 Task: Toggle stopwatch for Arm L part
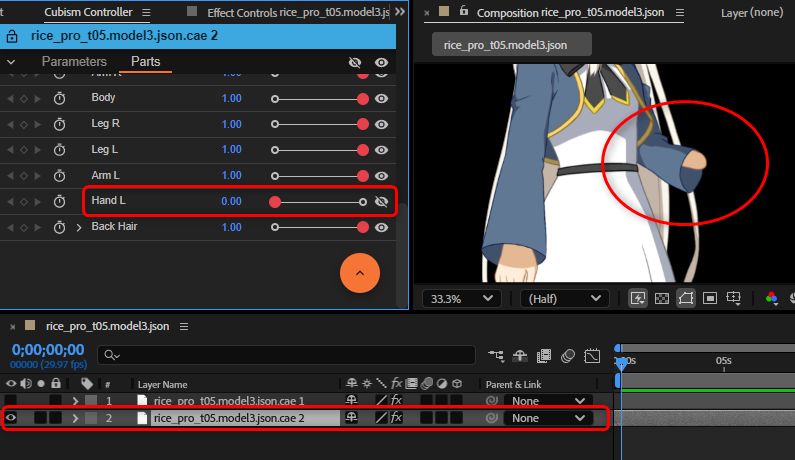click(59, 176)
